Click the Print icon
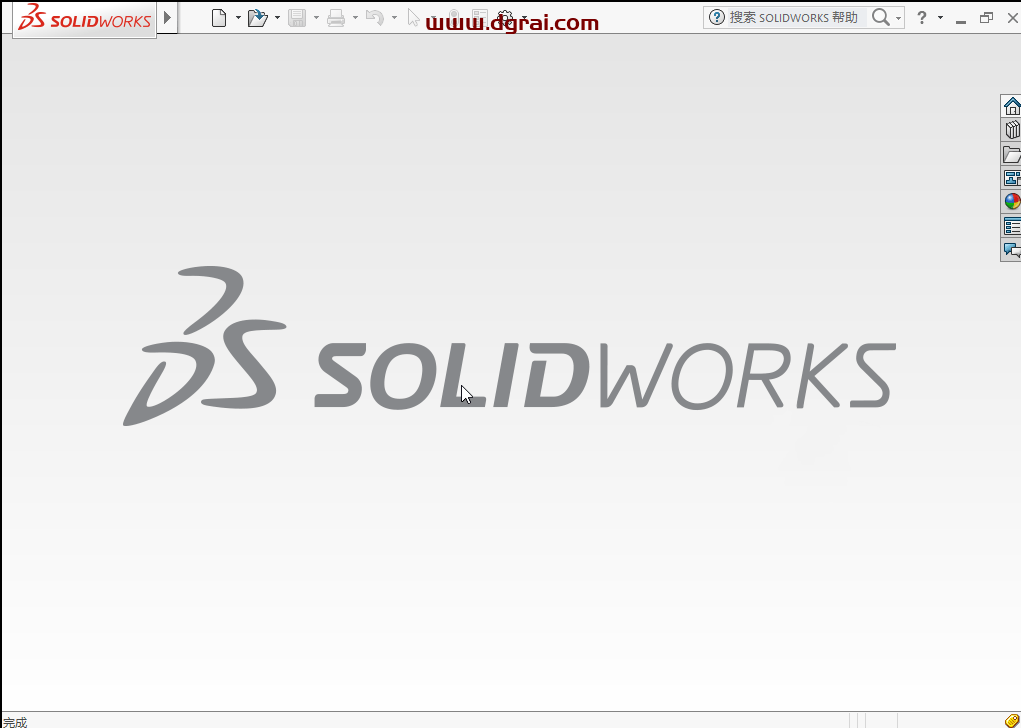The image size is (1021, 728). (x=336, y=18)
